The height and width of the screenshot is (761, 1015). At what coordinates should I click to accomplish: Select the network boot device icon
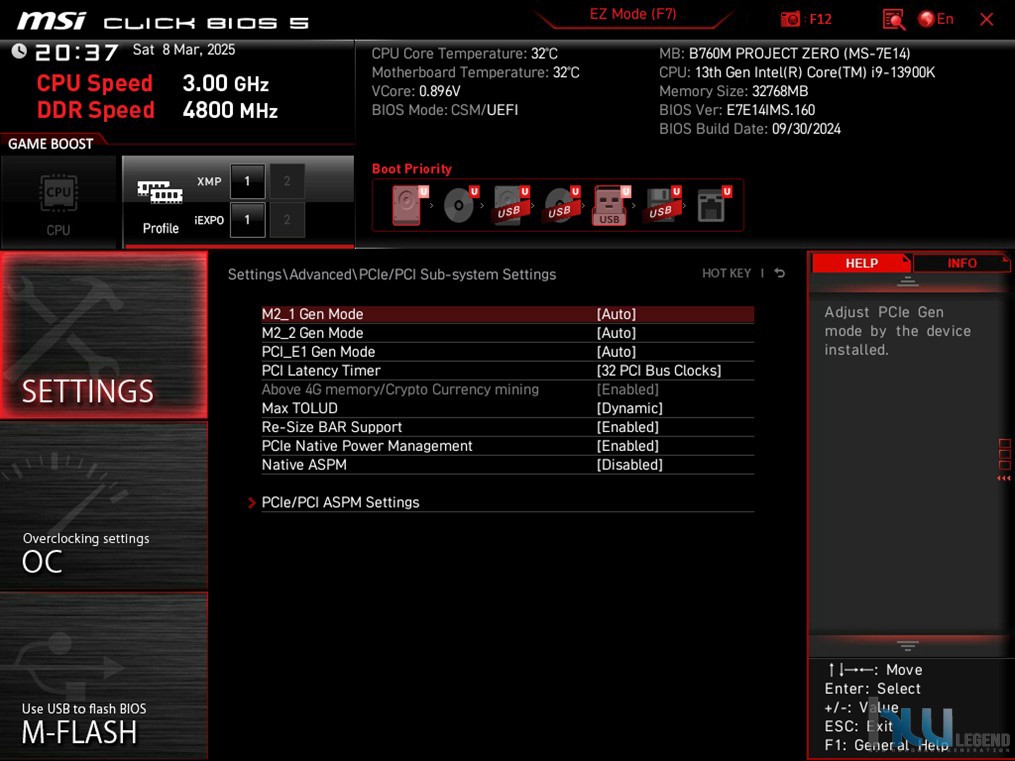coord(713,205)
